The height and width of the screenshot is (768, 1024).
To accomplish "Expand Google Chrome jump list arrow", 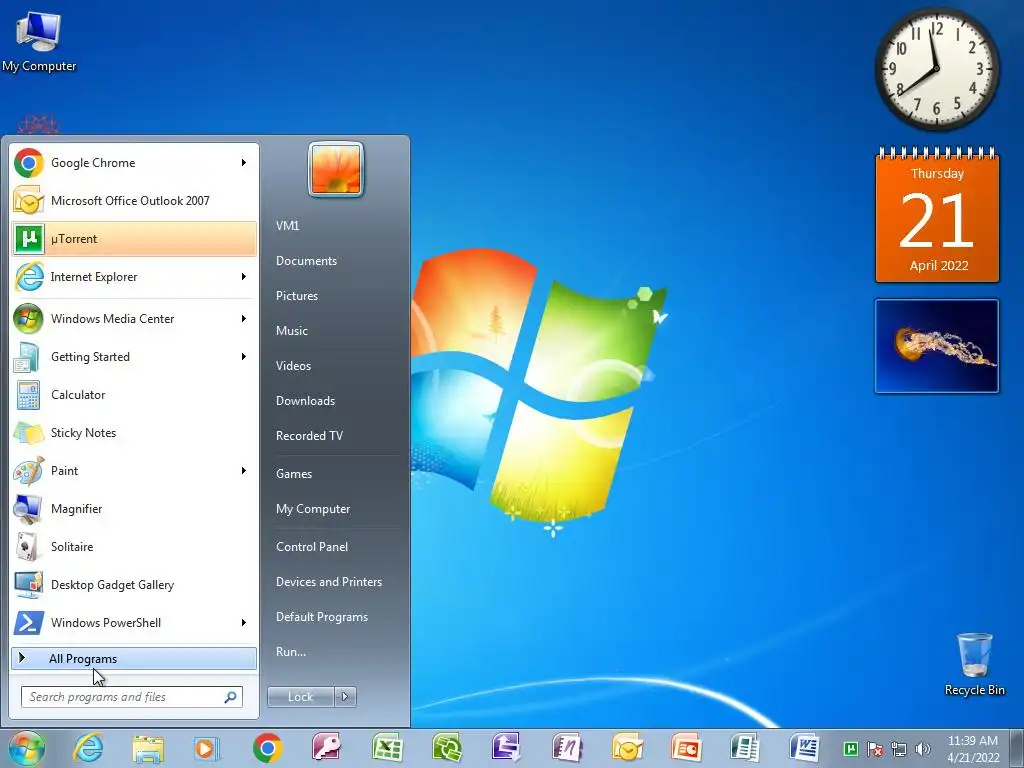I will (244, 163).
